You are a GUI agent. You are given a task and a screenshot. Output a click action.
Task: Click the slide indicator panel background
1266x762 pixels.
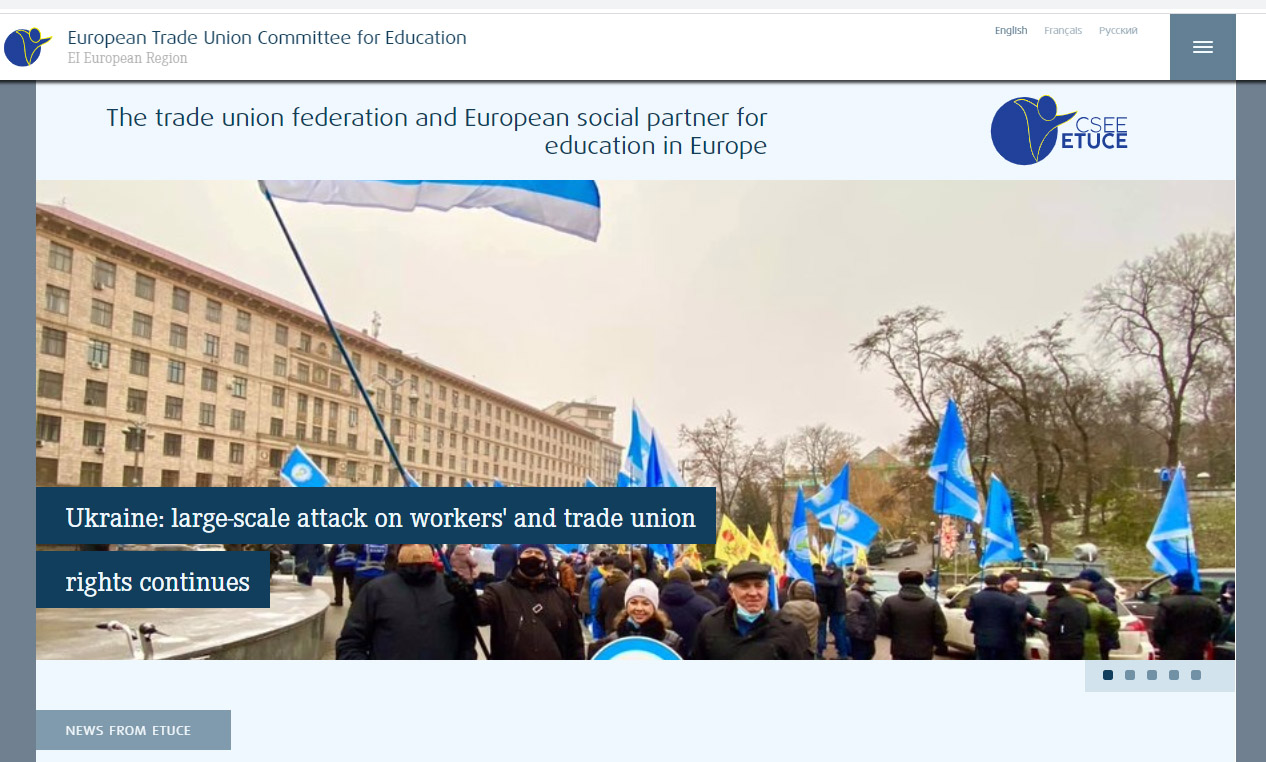(x=1160, y=675)
